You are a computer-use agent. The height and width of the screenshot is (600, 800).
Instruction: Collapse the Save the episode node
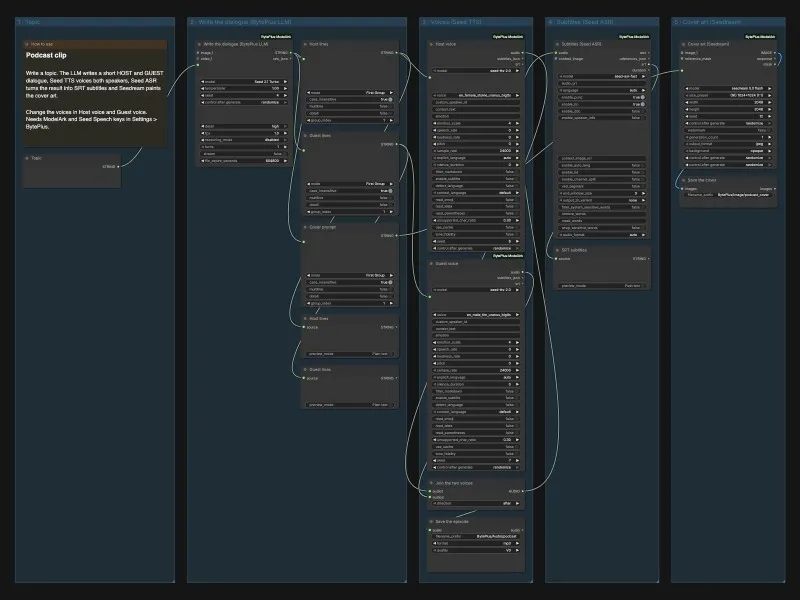432,522
